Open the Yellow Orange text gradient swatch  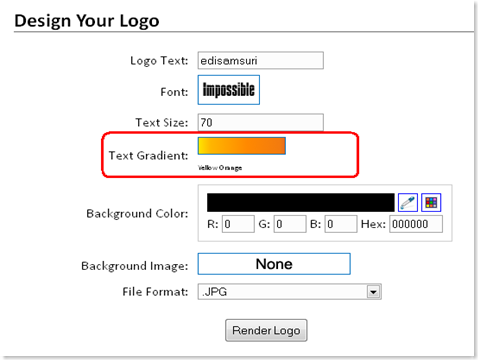pos(242,146)
